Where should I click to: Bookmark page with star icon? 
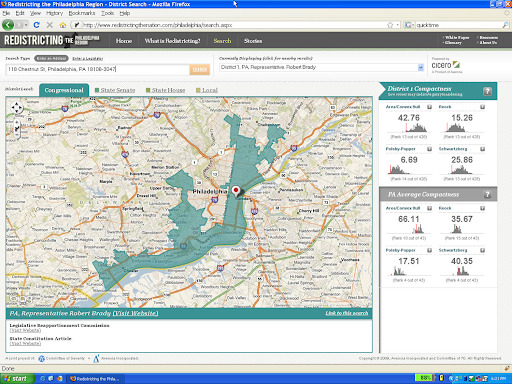[390, 25]
